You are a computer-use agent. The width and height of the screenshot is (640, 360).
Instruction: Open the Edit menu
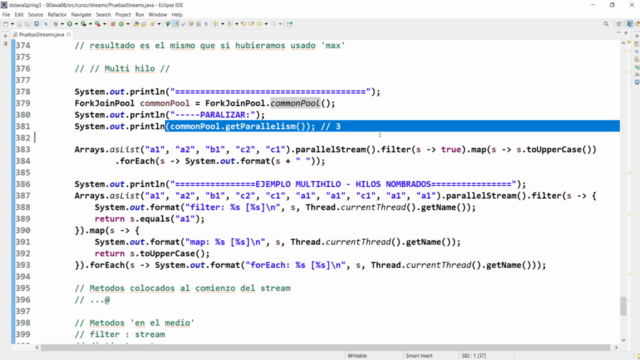pyautogui.click(x=19, y=15)
